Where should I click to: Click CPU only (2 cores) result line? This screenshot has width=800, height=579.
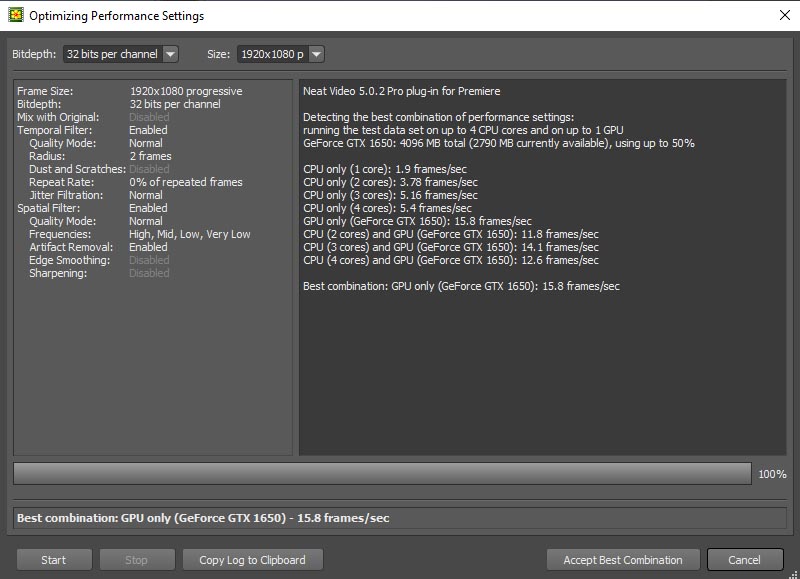click(390, 182)
